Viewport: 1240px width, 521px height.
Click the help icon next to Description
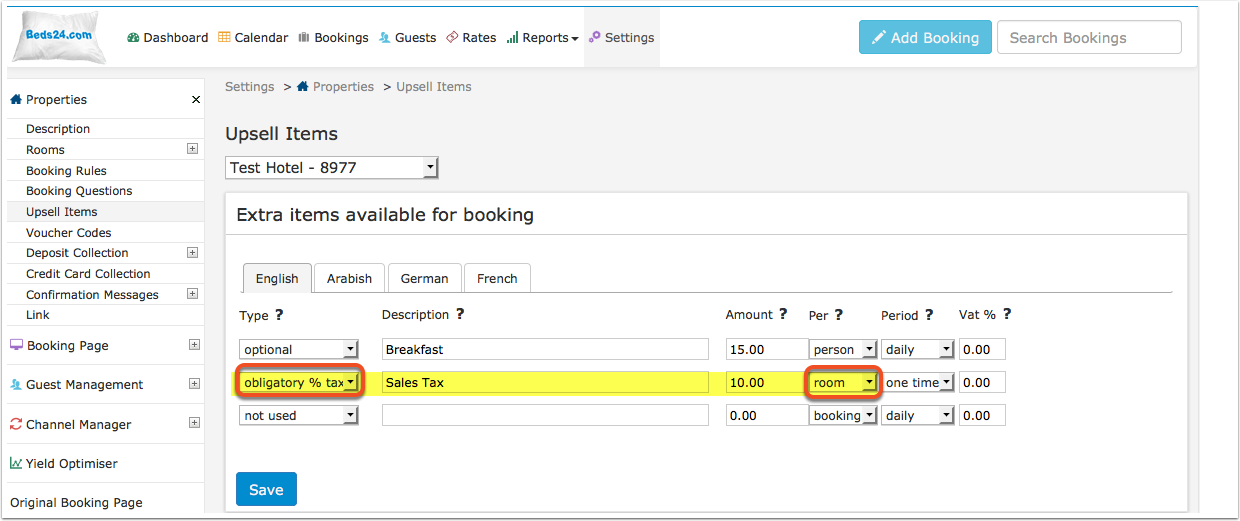coord(460,314)
